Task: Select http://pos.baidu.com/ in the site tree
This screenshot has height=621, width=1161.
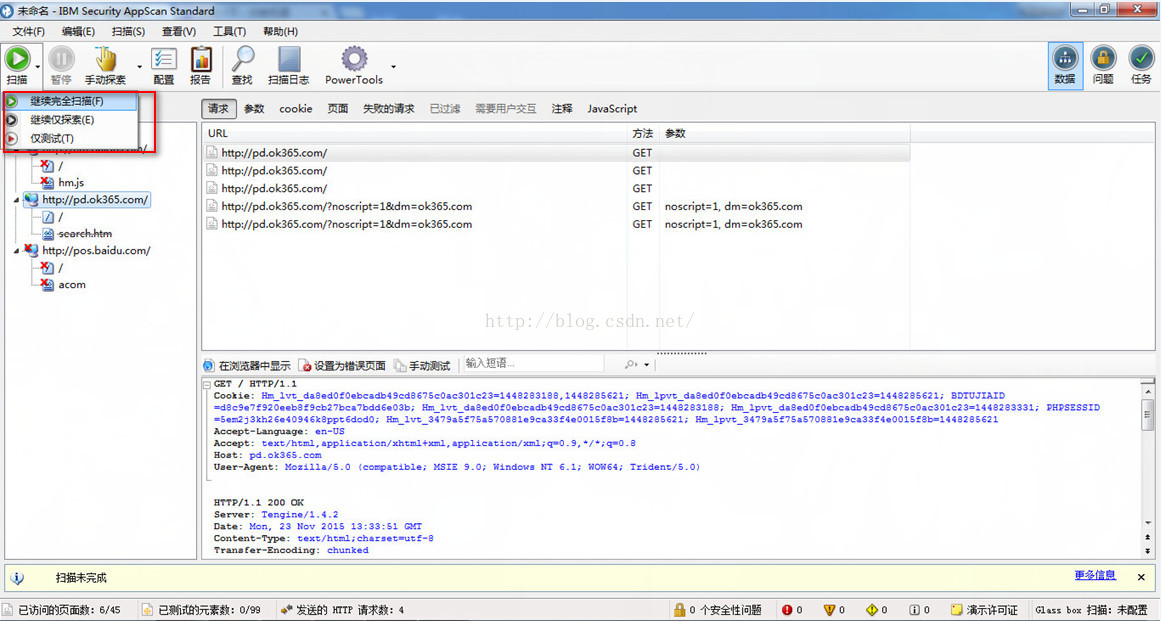Action: (x=96, y=250)
